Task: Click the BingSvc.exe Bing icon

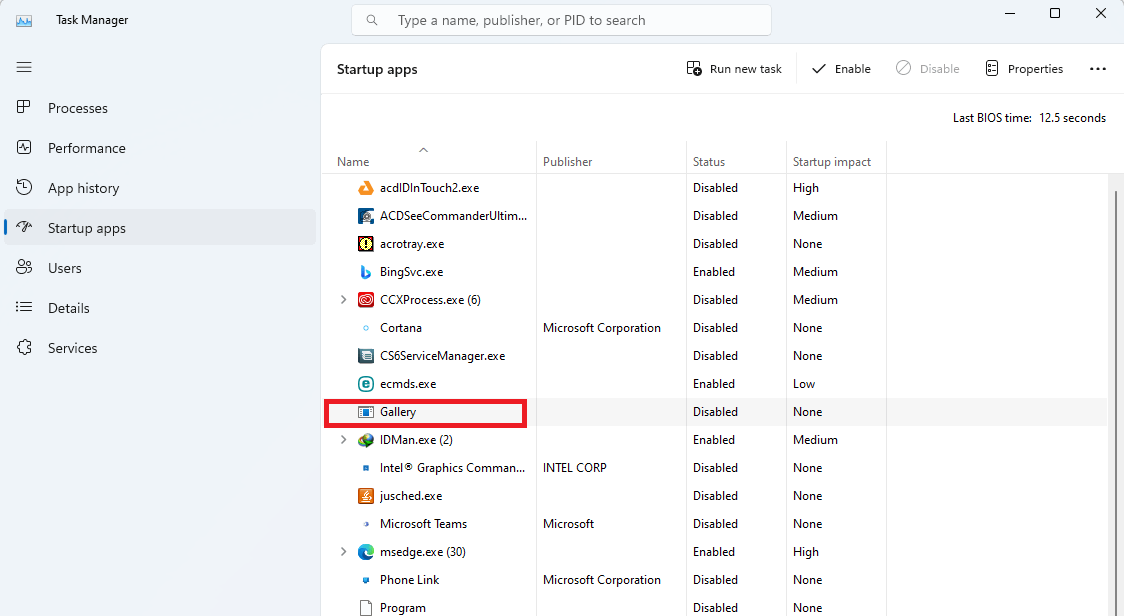Action: coord(366,272)
